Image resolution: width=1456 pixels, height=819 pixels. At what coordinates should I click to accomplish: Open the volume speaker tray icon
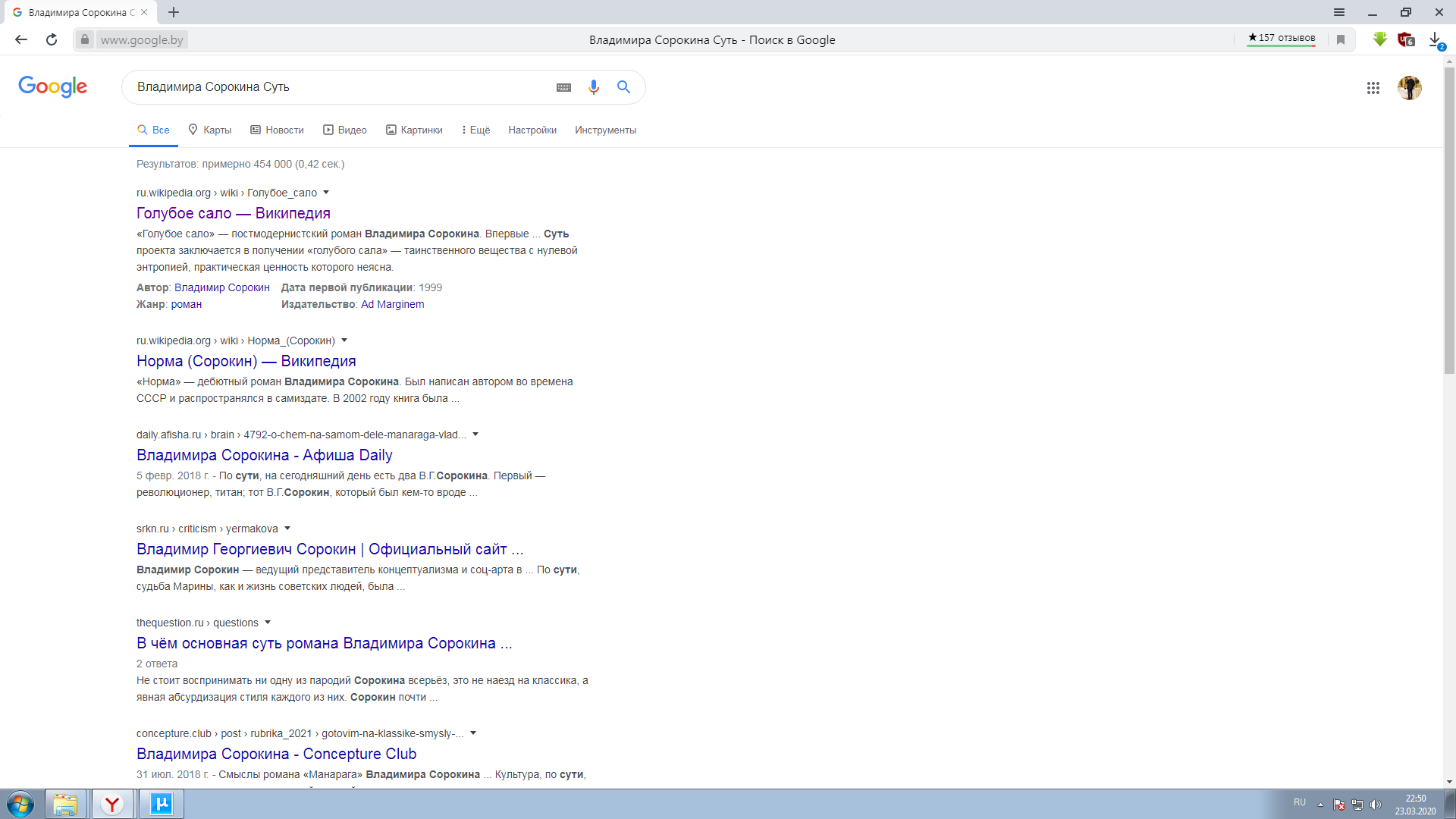point(1376,805)
